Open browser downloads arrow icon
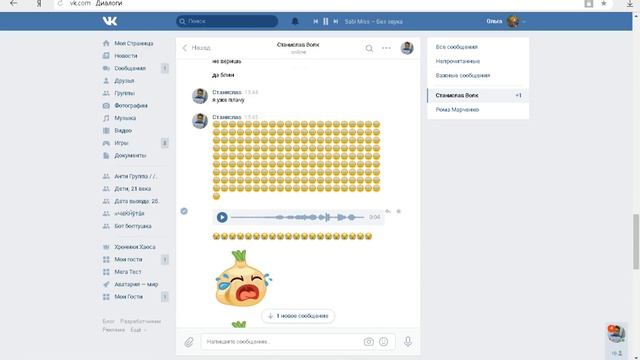 [630, 3]
